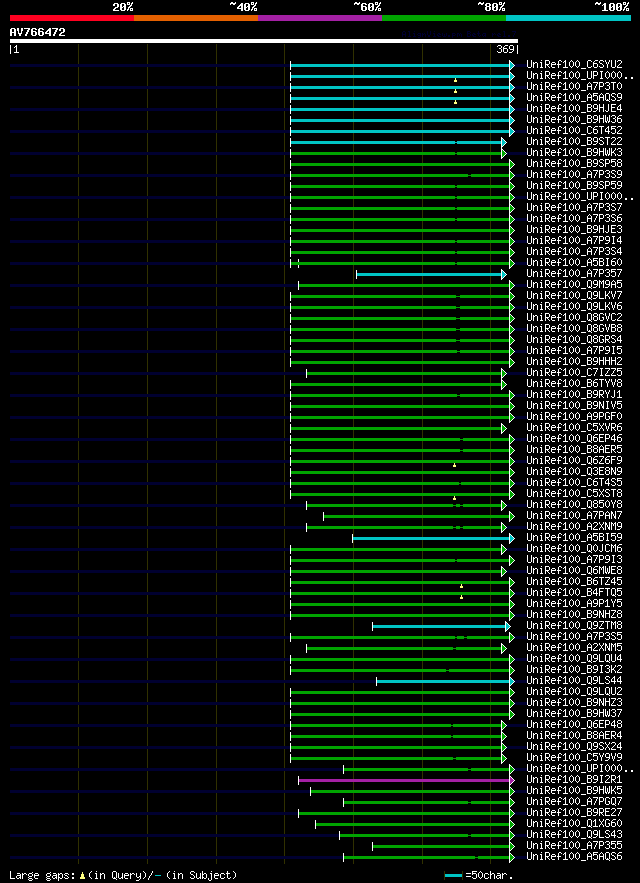
Task: Open hit UniRef100_C6SYU2
Action: click(x=574, y=64)
